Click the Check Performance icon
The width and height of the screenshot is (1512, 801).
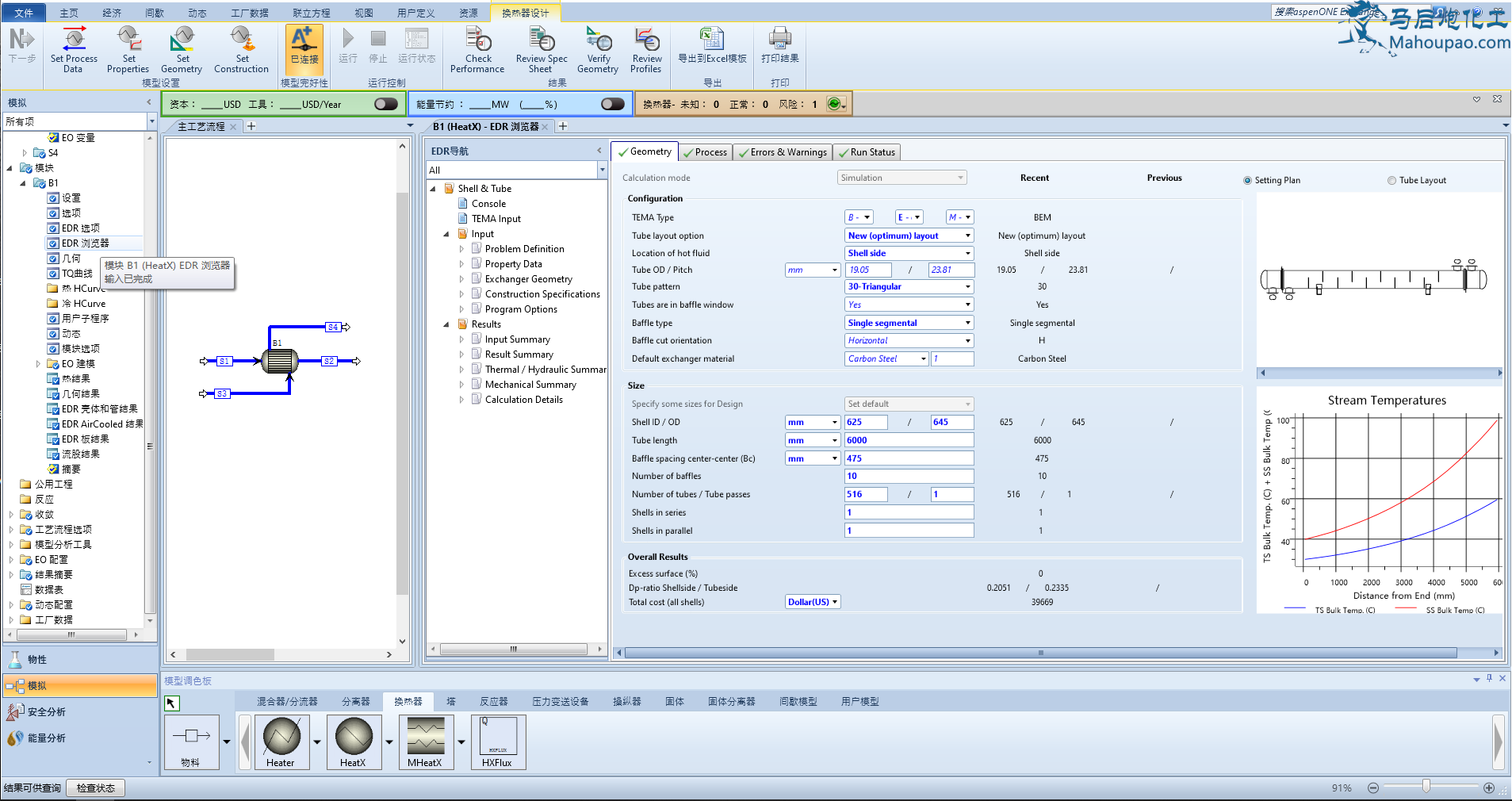pyautogui.click(x=477, y=49)
